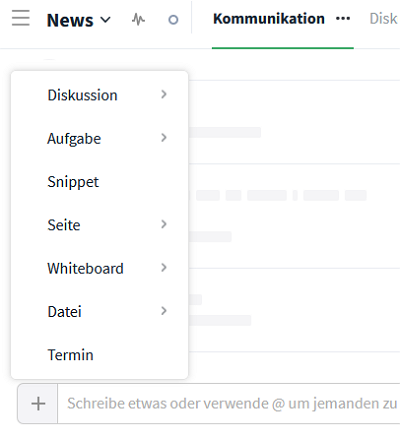Expand the Datei submenu arrow

coord(164,311)
